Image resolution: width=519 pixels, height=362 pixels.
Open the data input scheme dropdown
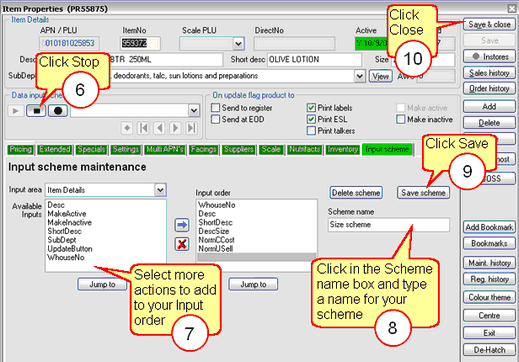click(x=194, y=111)
